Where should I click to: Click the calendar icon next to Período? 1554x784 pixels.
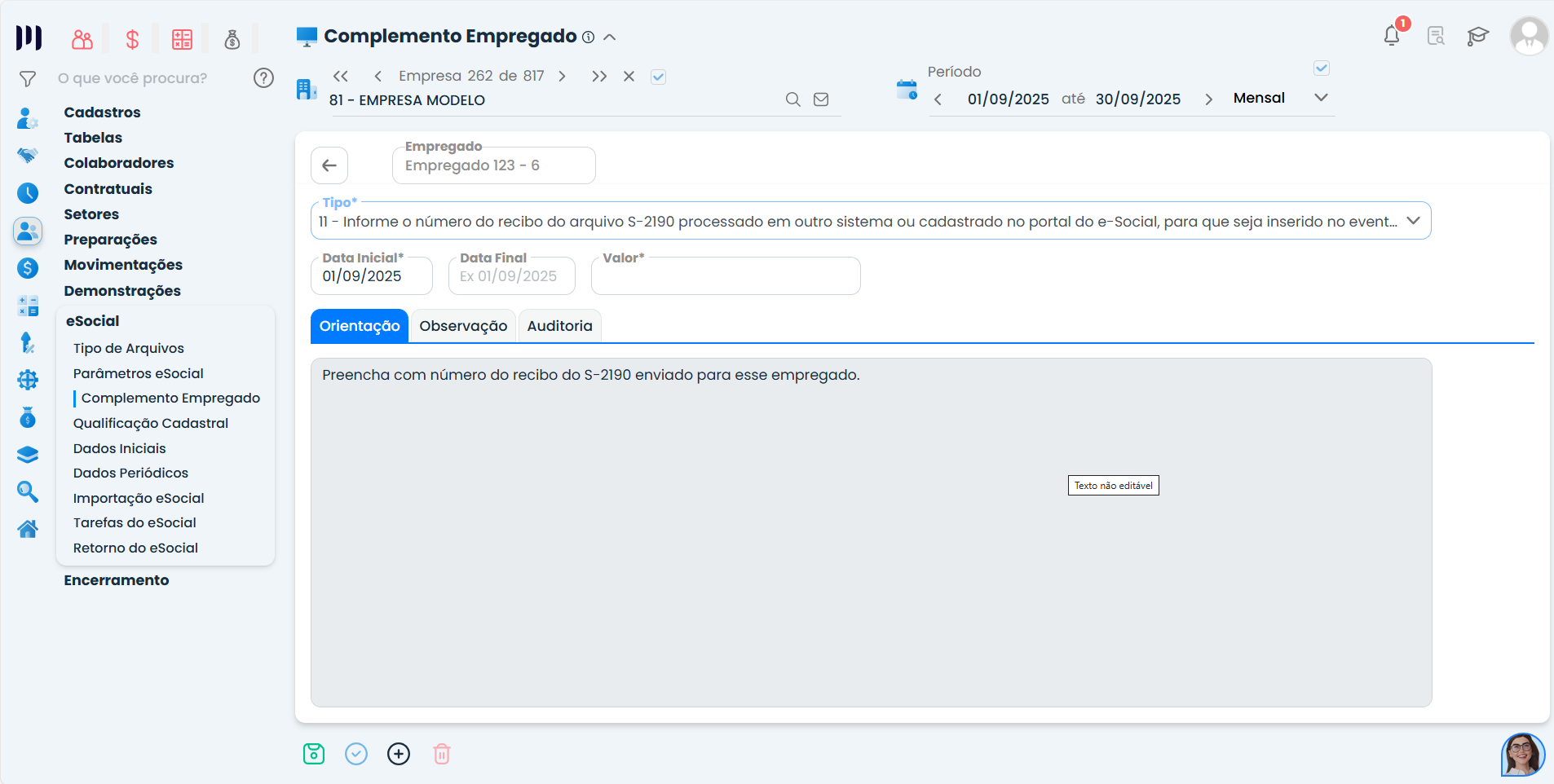[907, 90]
